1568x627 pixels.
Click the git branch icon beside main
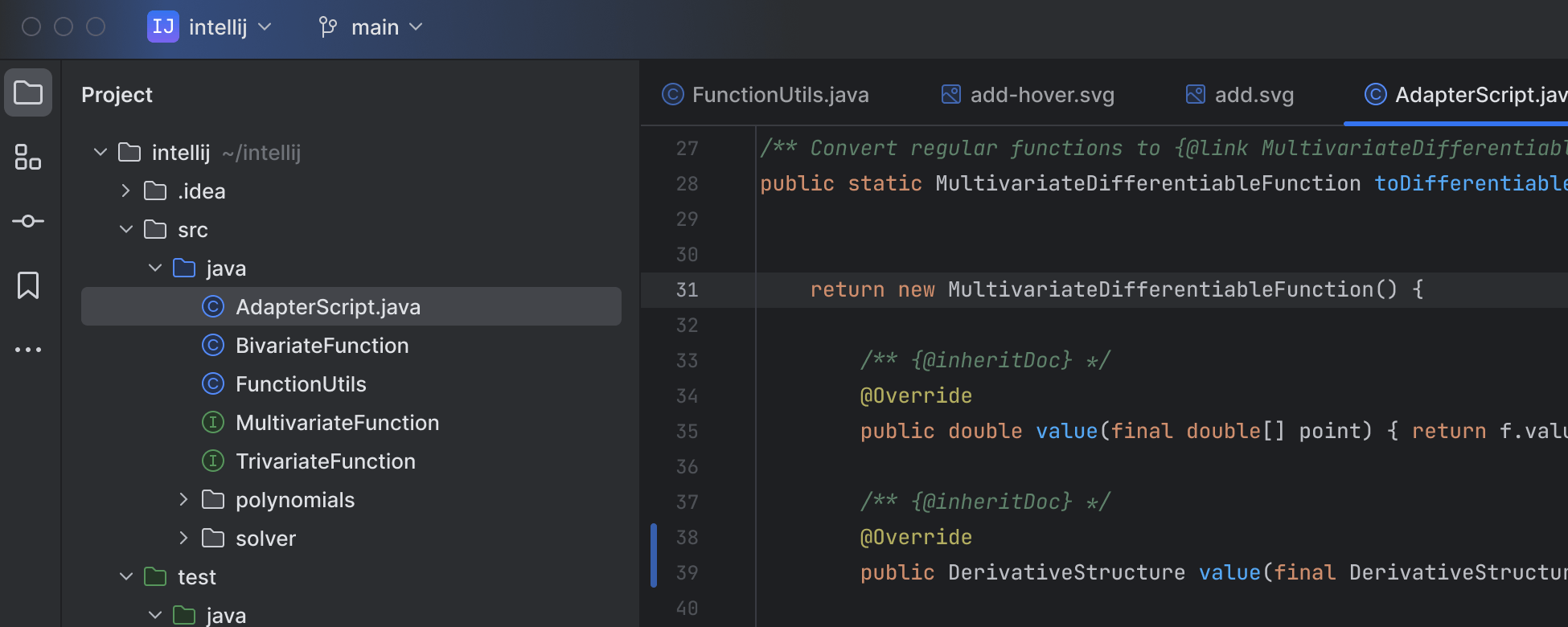[328, 27]
